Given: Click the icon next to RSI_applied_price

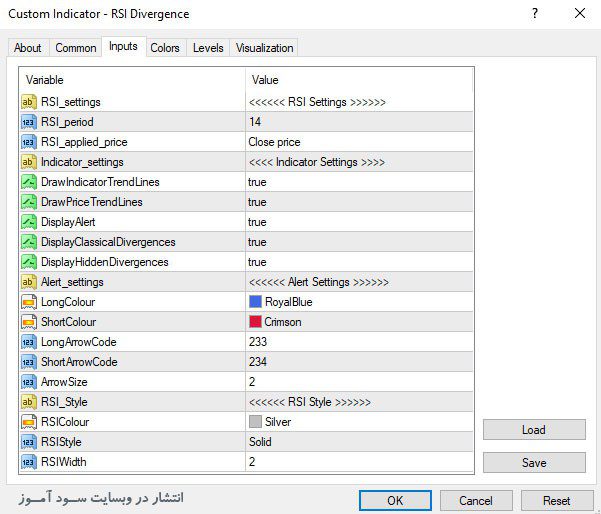Looking at the screenshot, I should (x=29, y=142).
